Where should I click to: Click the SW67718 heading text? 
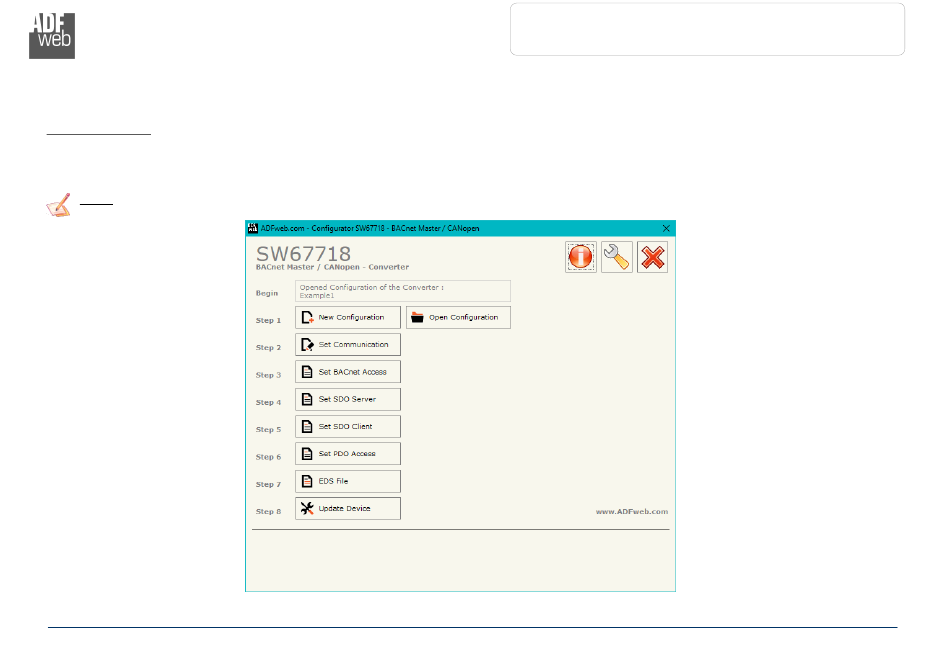point(303,253)
